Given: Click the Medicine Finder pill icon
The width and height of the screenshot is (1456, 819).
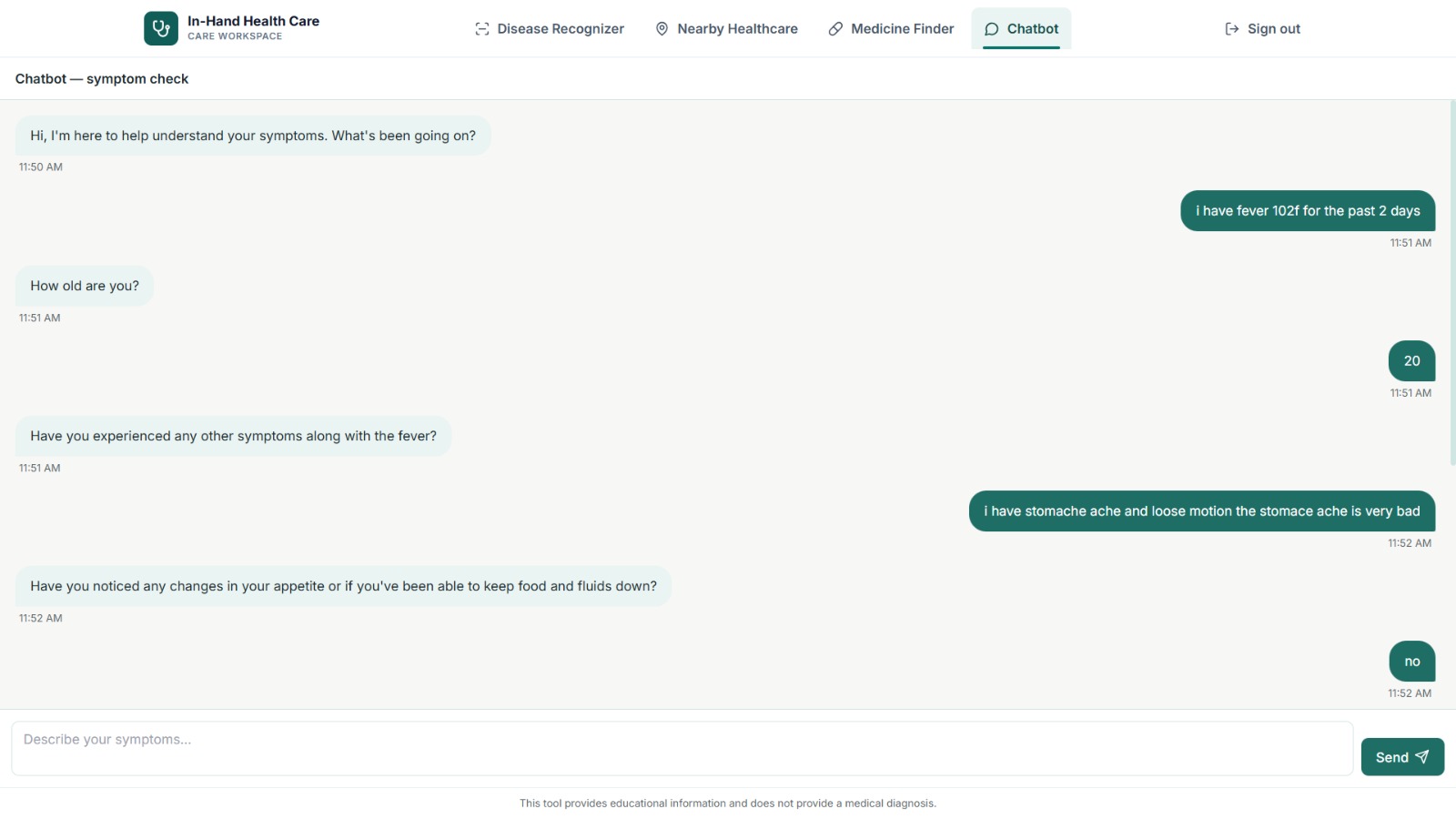Looking at the screenshot, I should point(835,29).
